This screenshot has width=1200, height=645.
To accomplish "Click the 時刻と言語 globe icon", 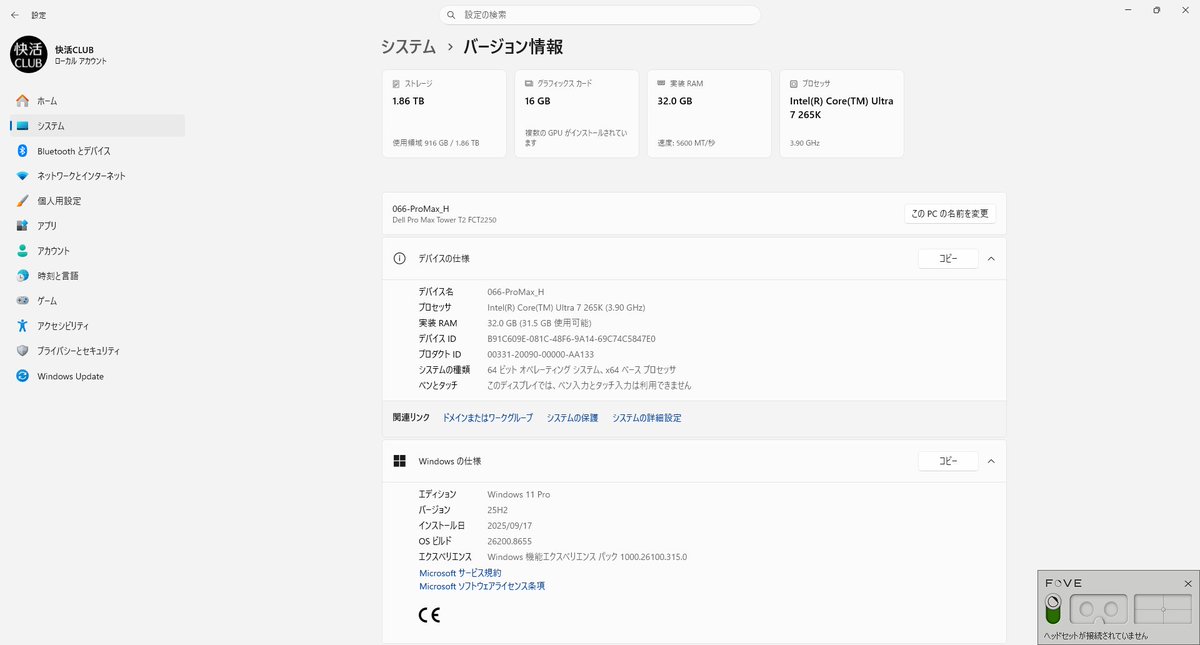I will tap(22, 276).
